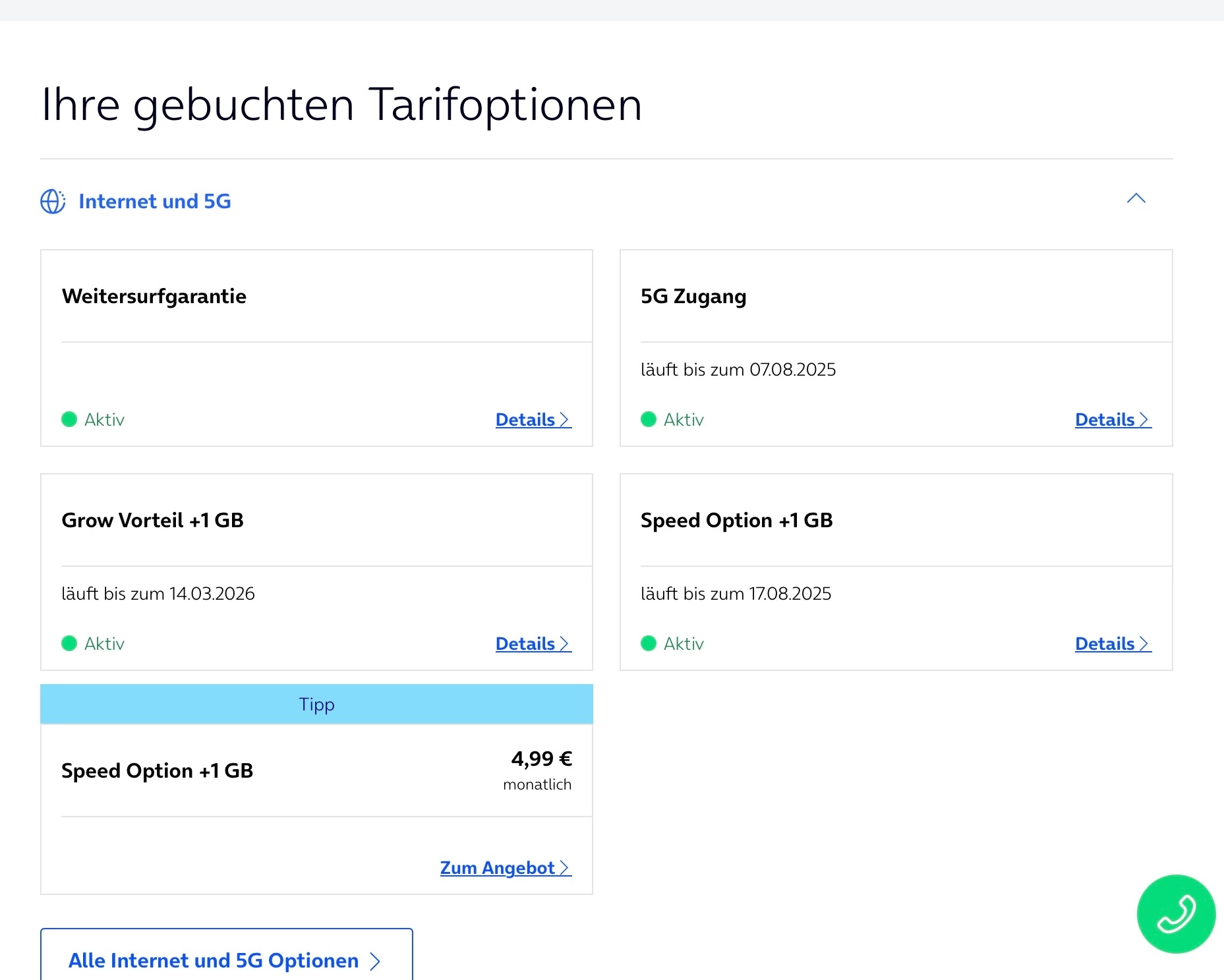This screenshot has width=1224, height=980.
Task: Click the Zum Angebot link
Action: pos(505,868)
